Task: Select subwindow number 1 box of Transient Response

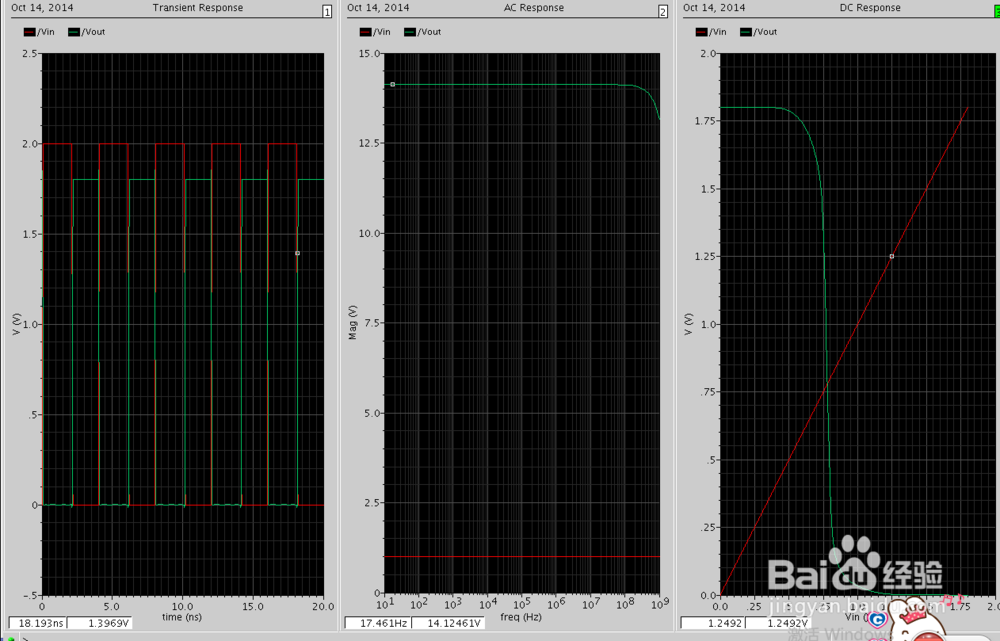Action: point(327,11)
